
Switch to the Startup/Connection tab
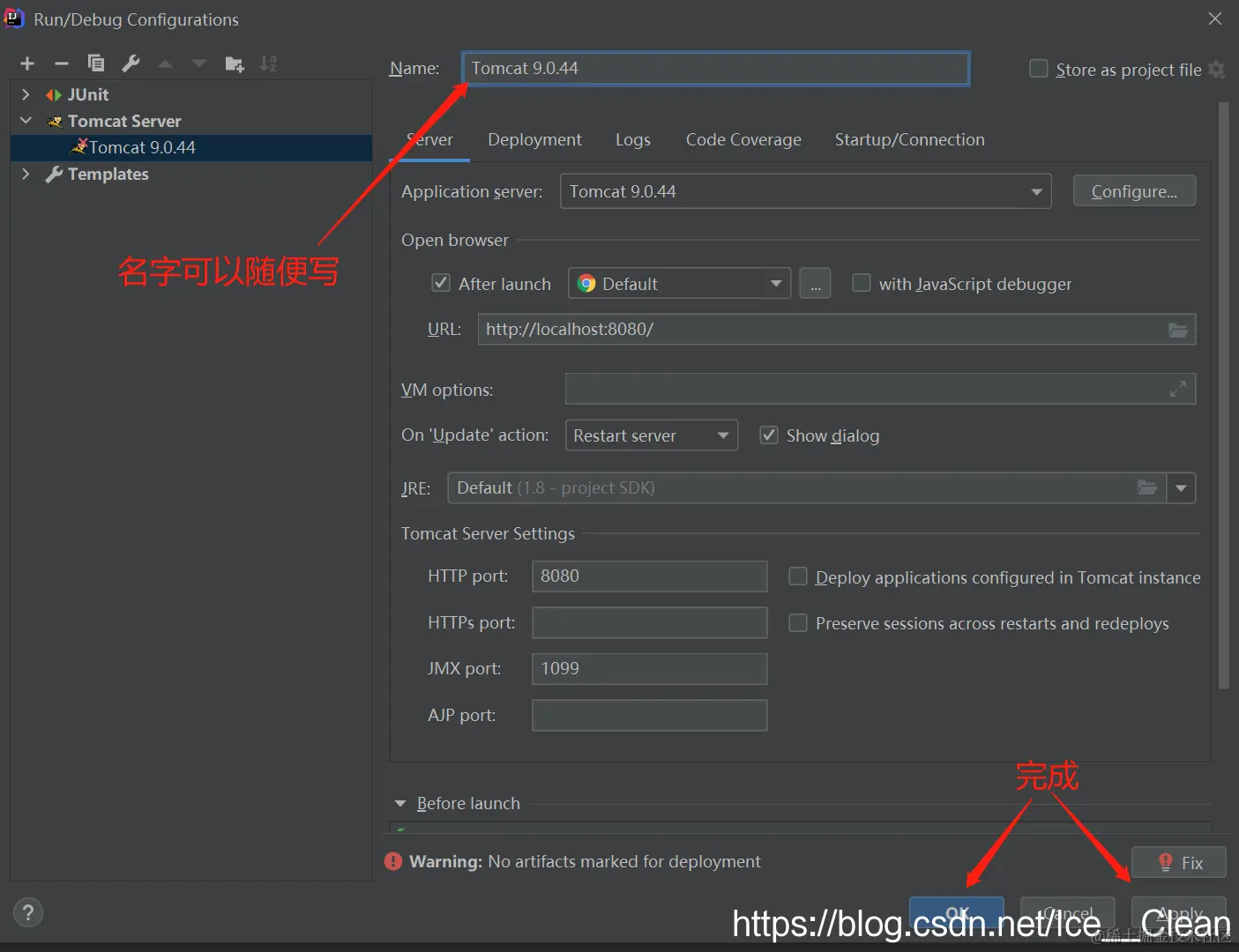pyautogui.click(x=910, y=139)
